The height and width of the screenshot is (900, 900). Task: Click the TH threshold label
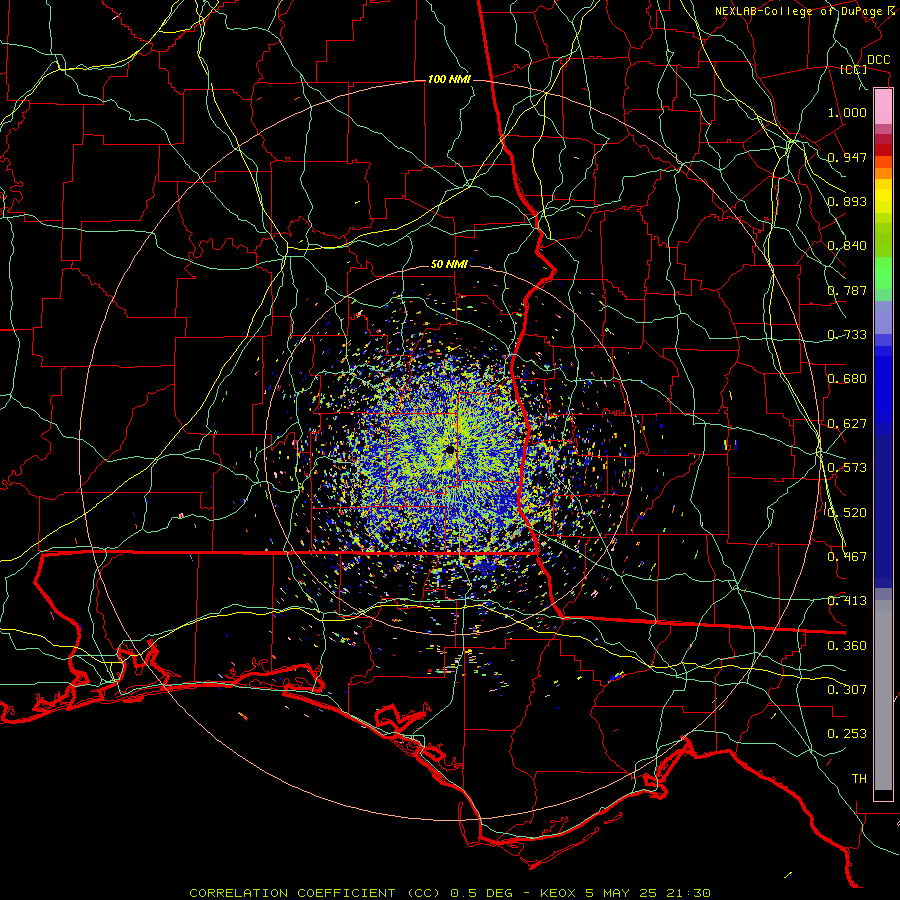(859, 779)
